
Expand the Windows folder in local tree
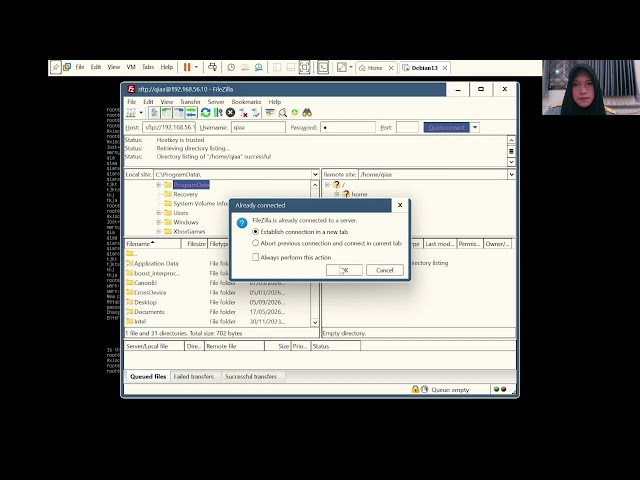tap(159, 222)
